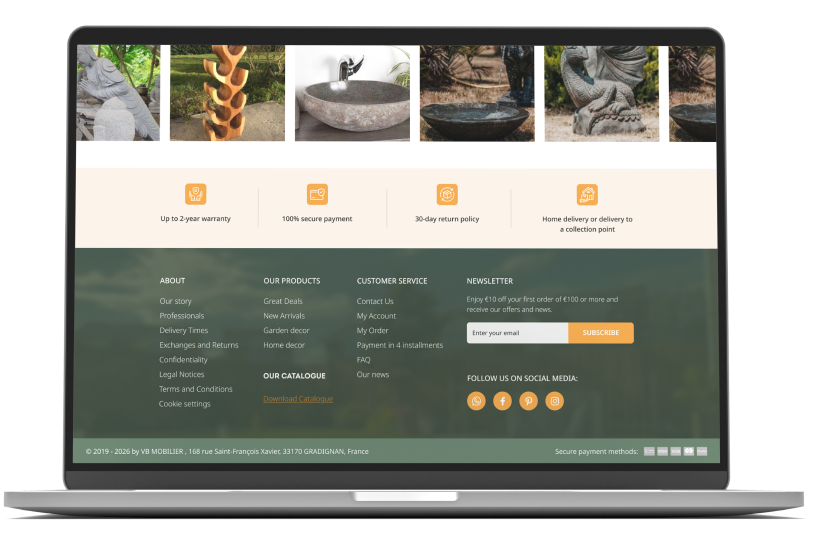Open the Home decor link

(x=284, y=345)
